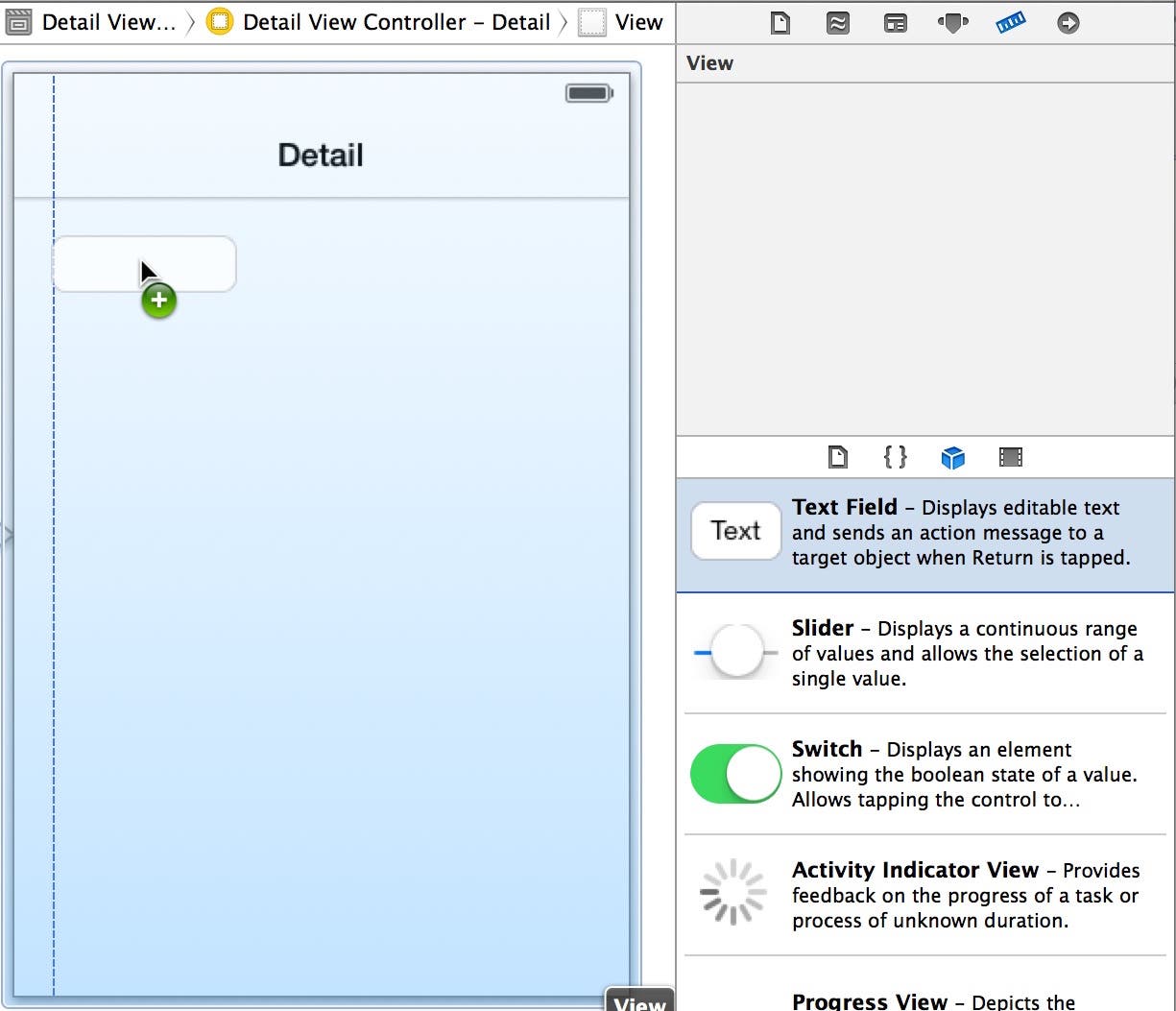
Task: Open the File inspector tab
Action: point(780,23)
